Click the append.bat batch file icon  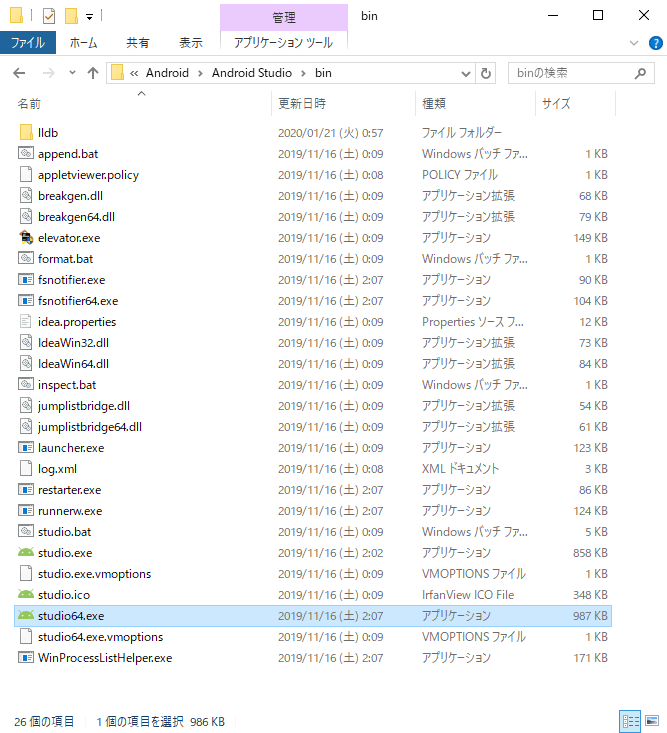coord(26,153)
